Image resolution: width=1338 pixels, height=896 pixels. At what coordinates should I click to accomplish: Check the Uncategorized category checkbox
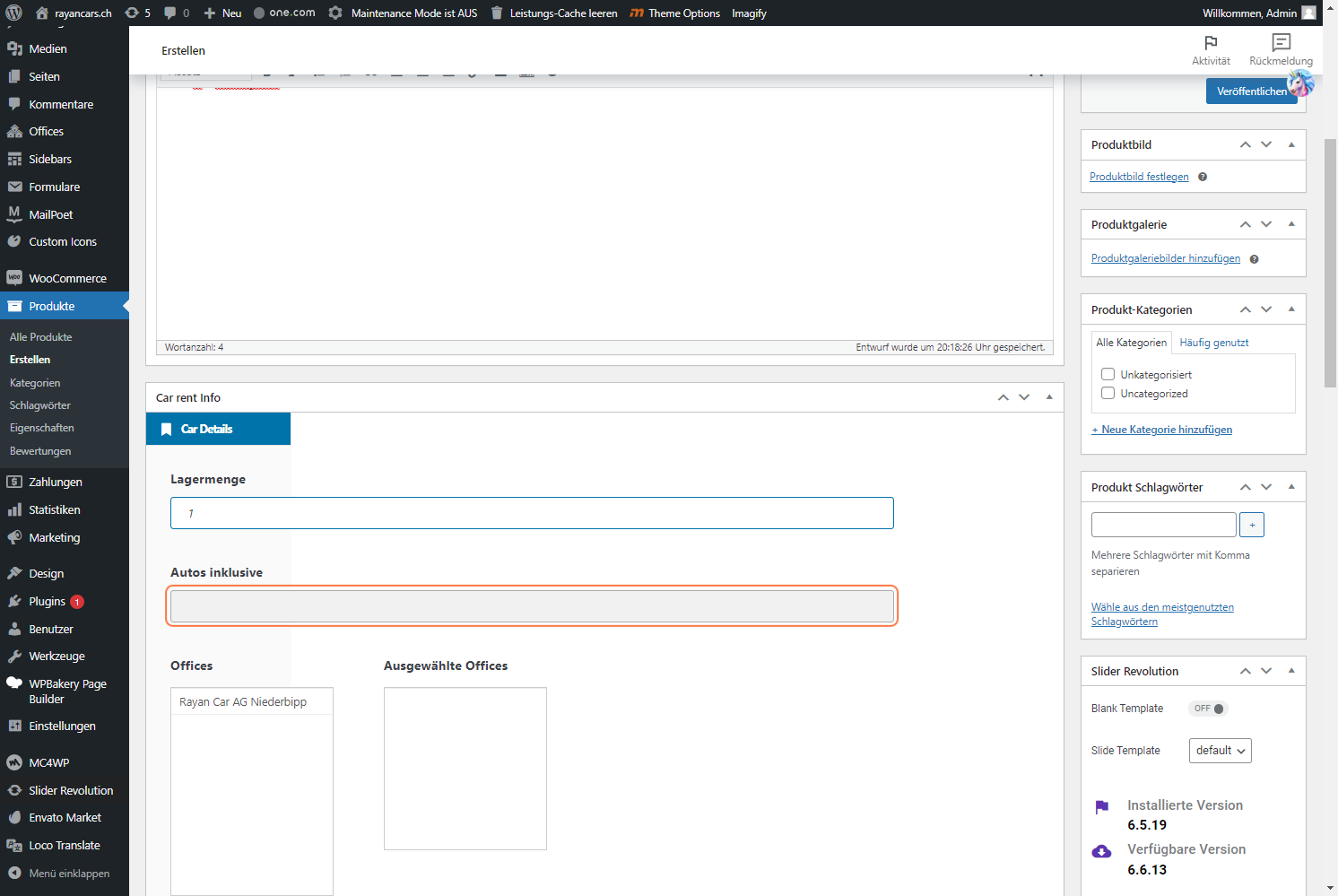click(1108, 393)
